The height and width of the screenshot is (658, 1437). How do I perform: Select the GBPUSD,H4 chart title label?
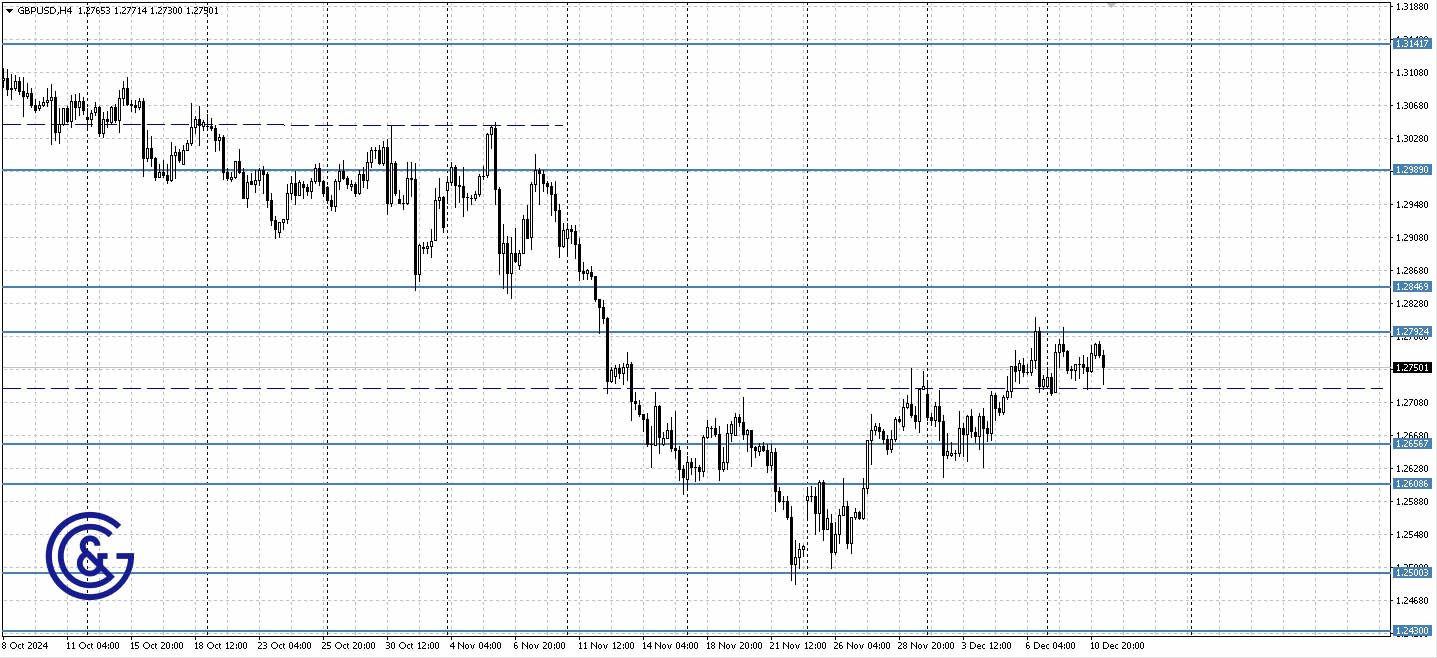click(45, 10)
